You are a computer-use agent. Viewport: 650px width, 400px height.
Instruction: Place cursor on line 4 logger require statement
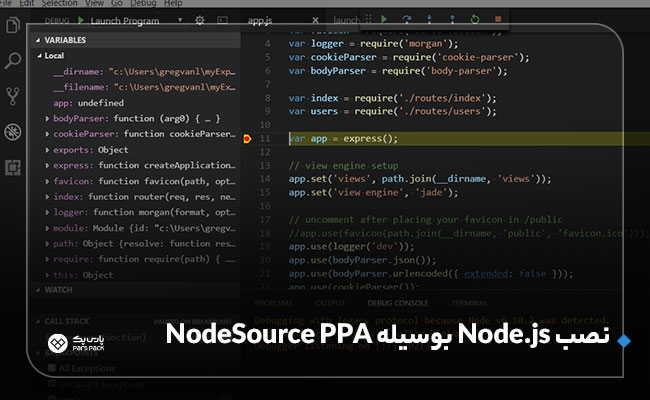[374, 44]
